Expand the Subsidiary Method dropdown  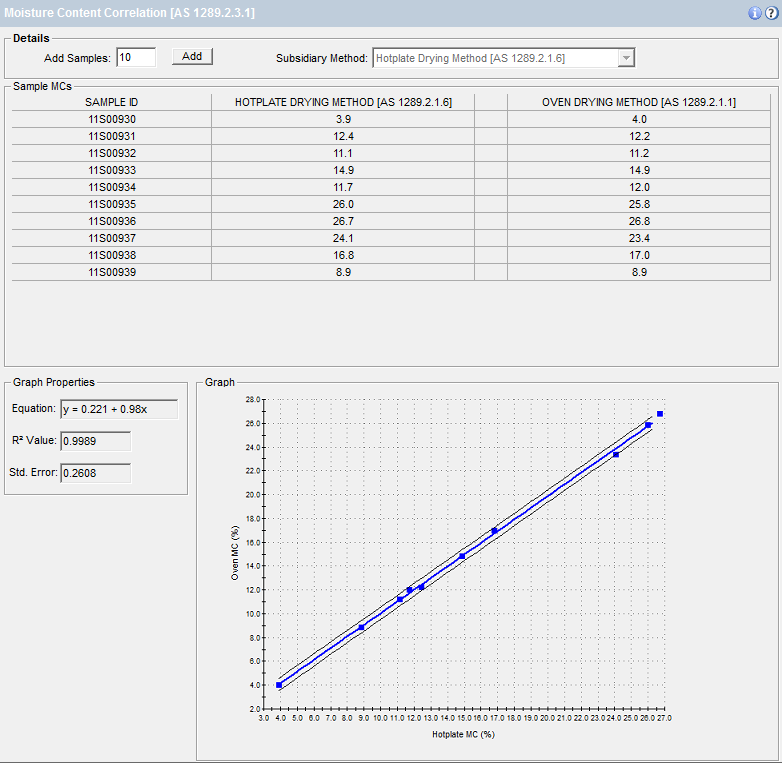pos(626,58)
